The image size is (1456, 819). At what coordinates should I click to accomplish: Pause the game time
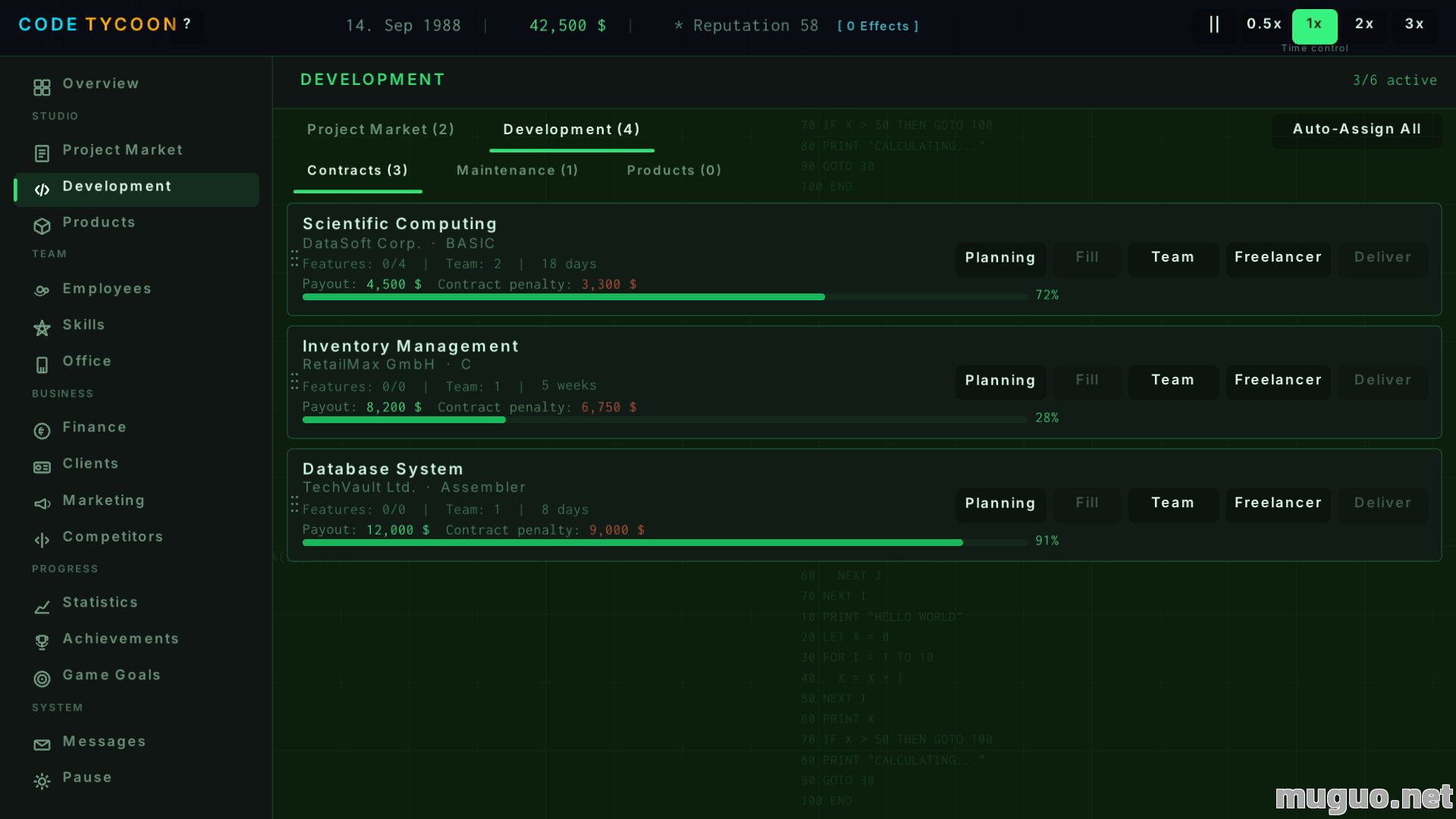point(1214,24)
